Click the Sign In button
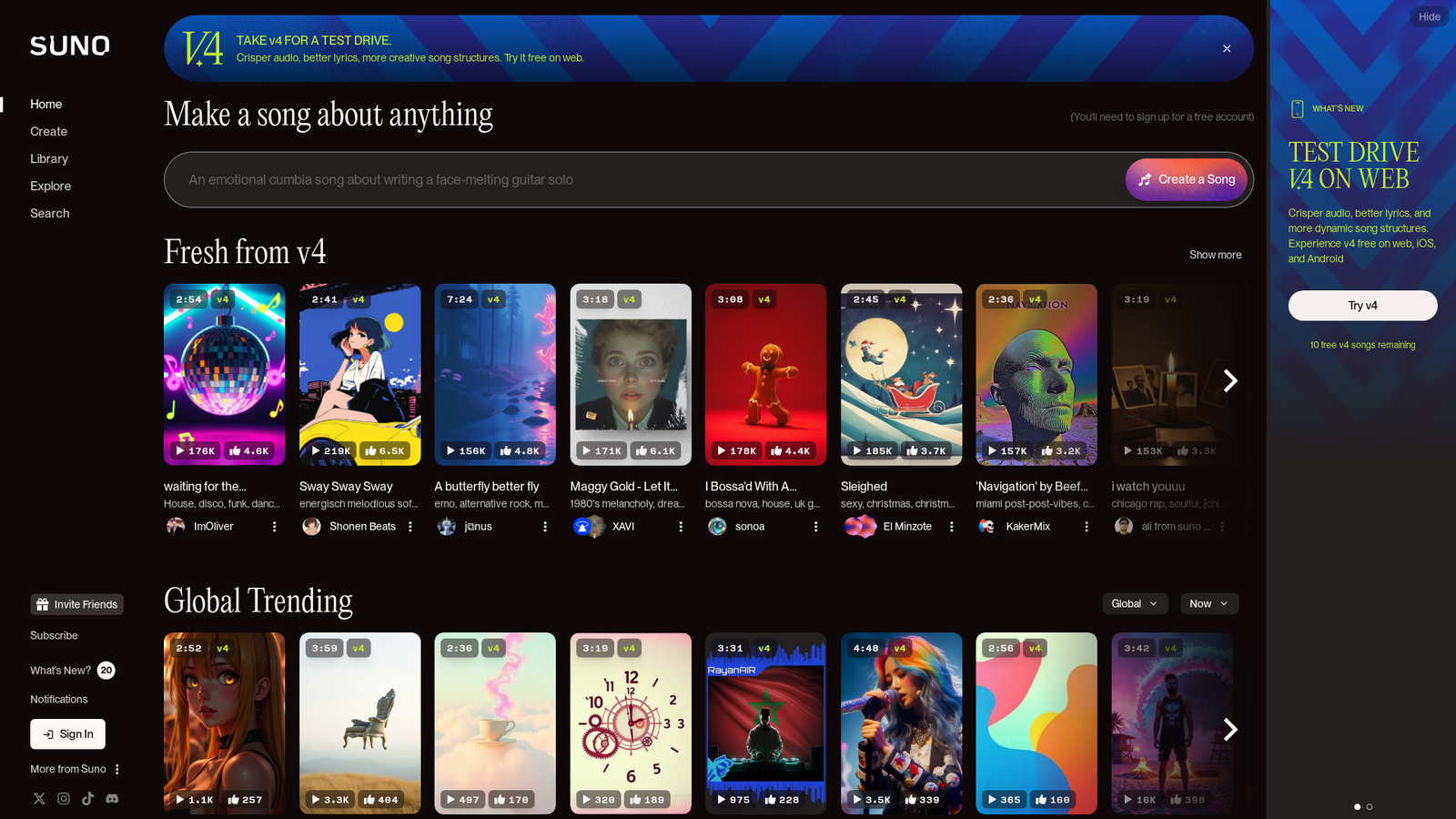 tap(67, 734)
